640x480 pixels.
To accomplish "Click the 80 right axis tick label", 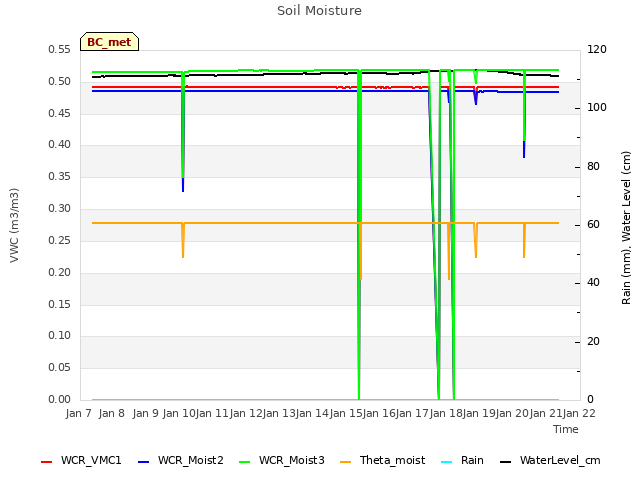I will click(x=593, y=167).
